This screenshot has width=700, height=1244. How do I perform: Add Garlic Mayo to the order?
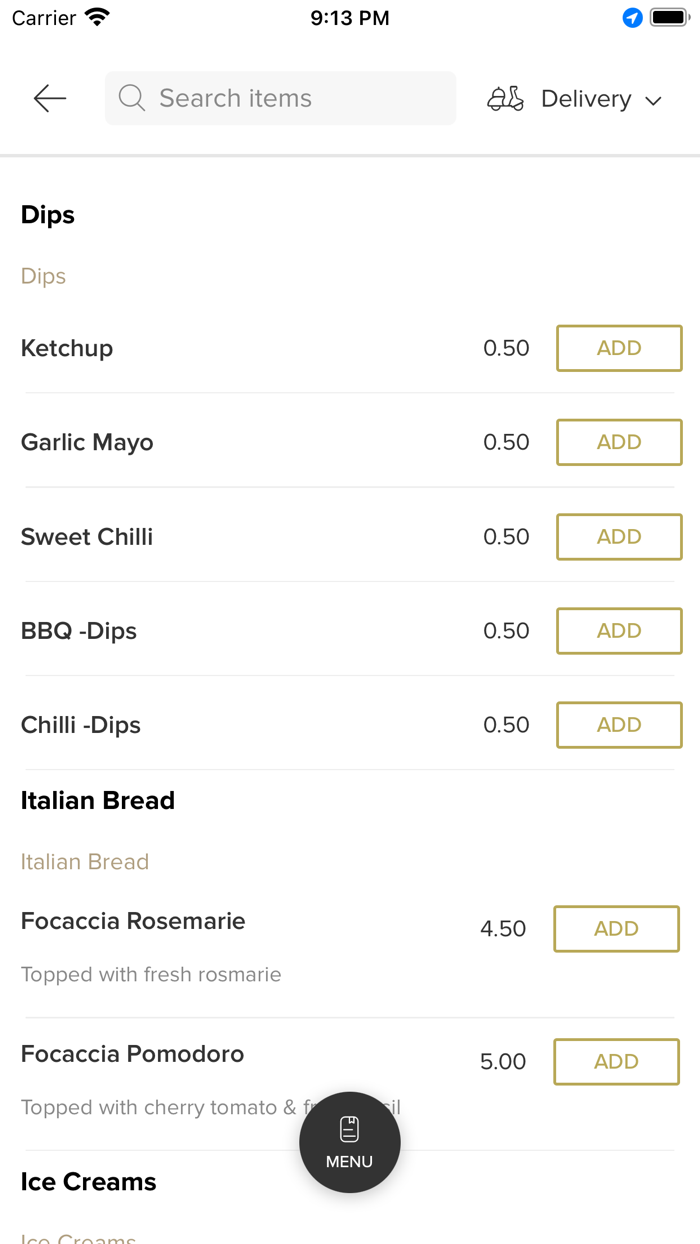coord(618,442)
